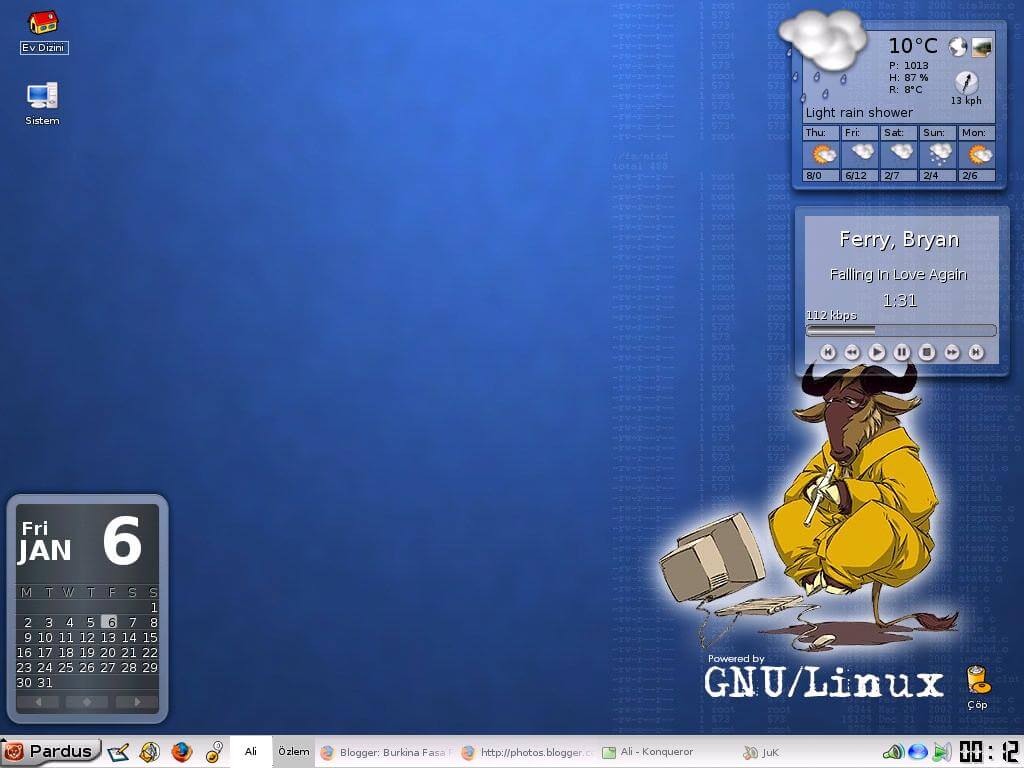Select the Sat forecast cloud icon
The width and height of the screenshot is (1024, 768).
901,153
